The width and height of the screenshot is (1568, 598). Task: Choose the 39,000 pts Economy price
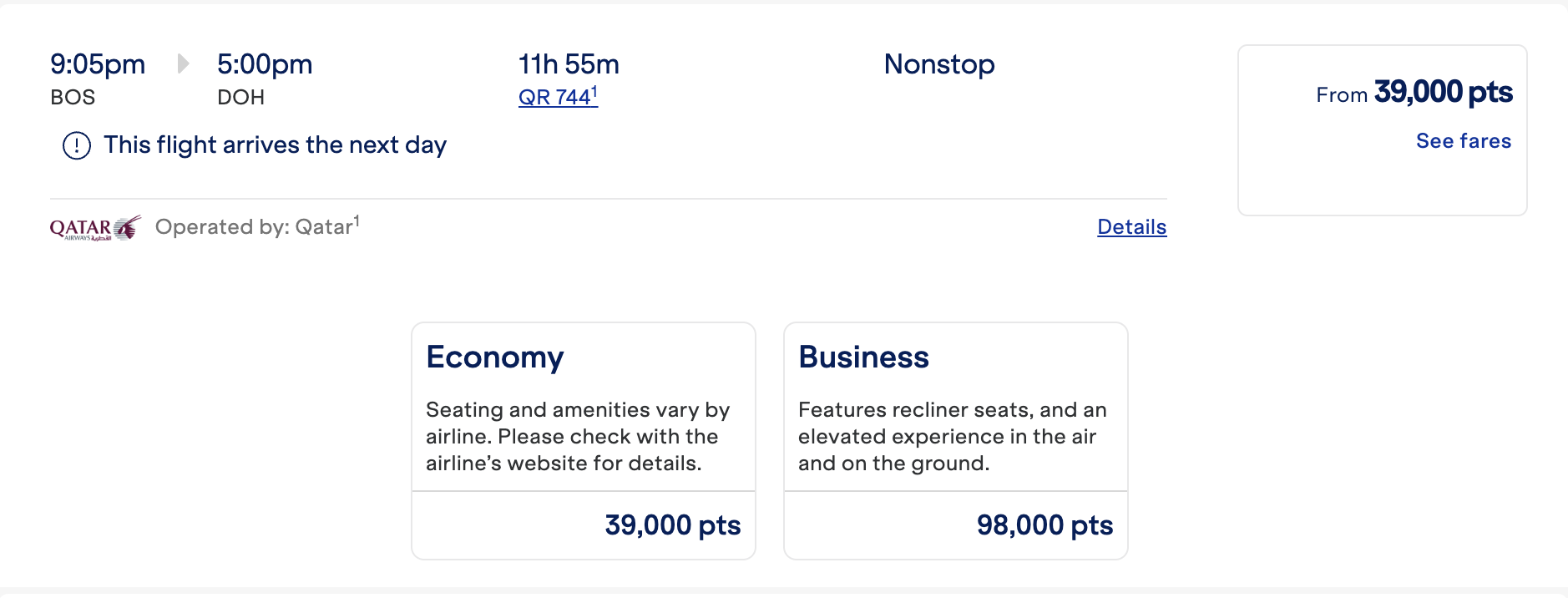tap(673, 525)
